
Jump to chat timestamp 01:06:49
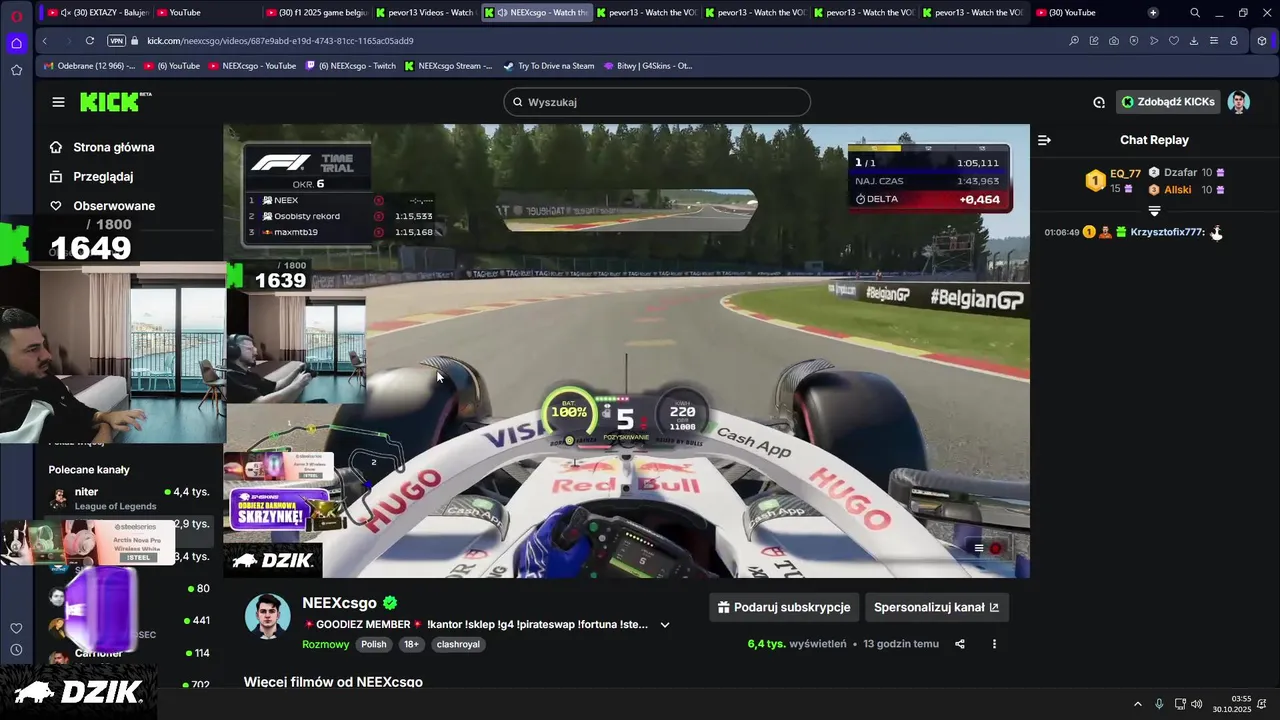click(1061, 232)
